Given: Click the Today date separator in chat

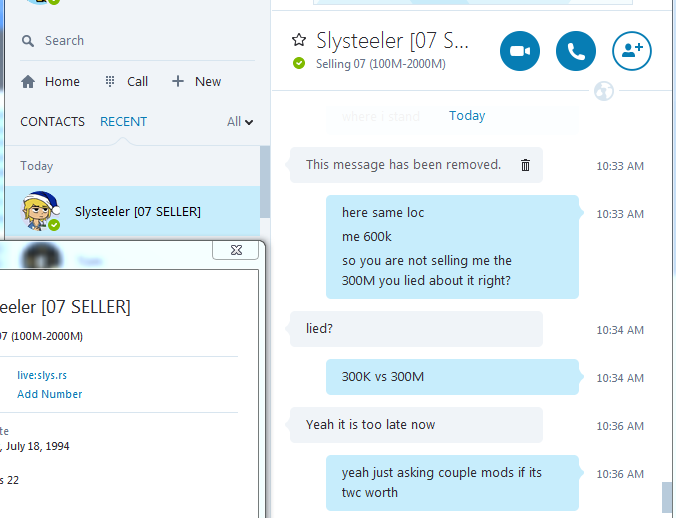Looking at the screenshot, I should (467, 115).
